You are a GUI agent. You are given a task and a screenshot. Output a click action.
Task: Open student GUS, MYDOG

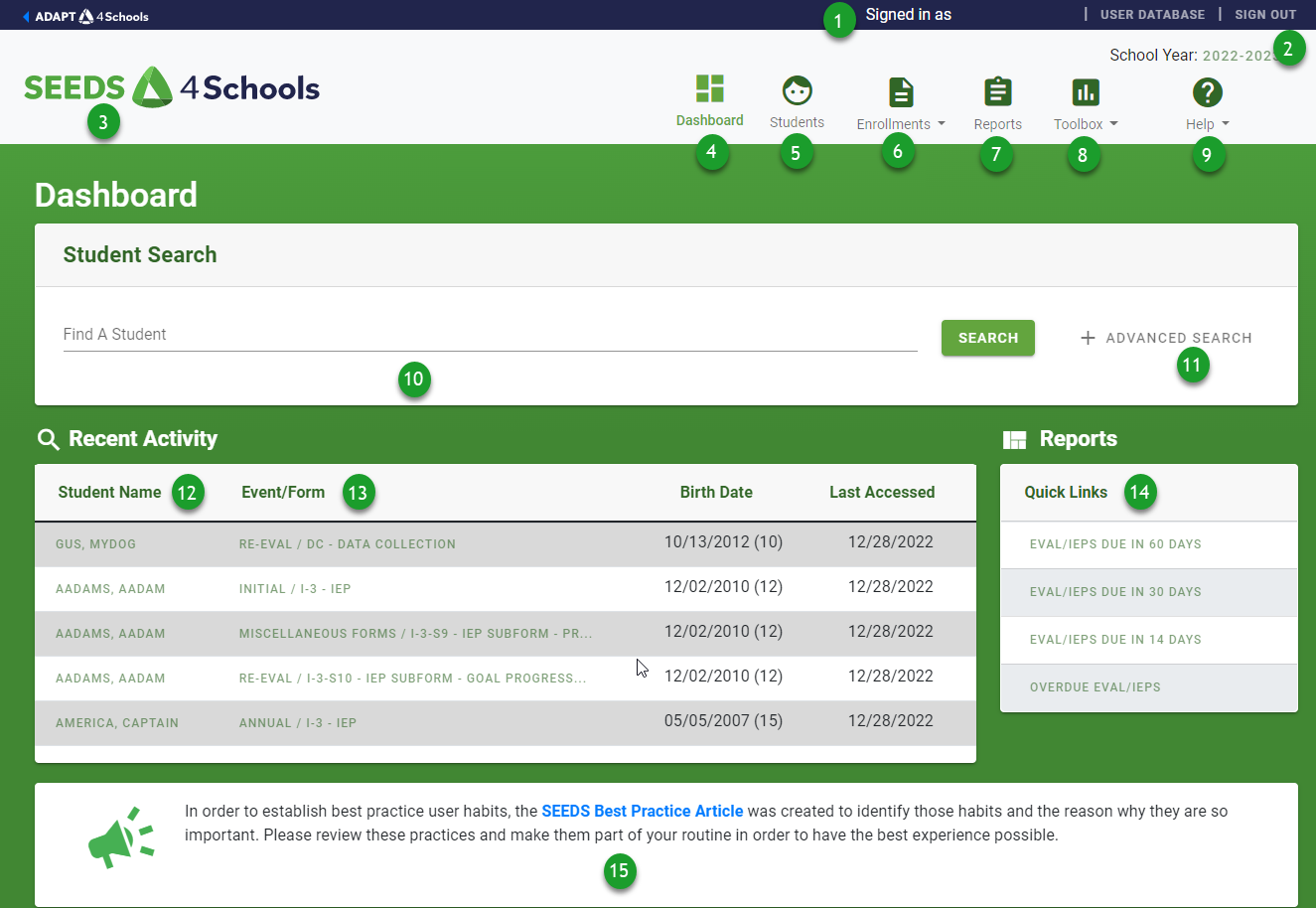95,544
